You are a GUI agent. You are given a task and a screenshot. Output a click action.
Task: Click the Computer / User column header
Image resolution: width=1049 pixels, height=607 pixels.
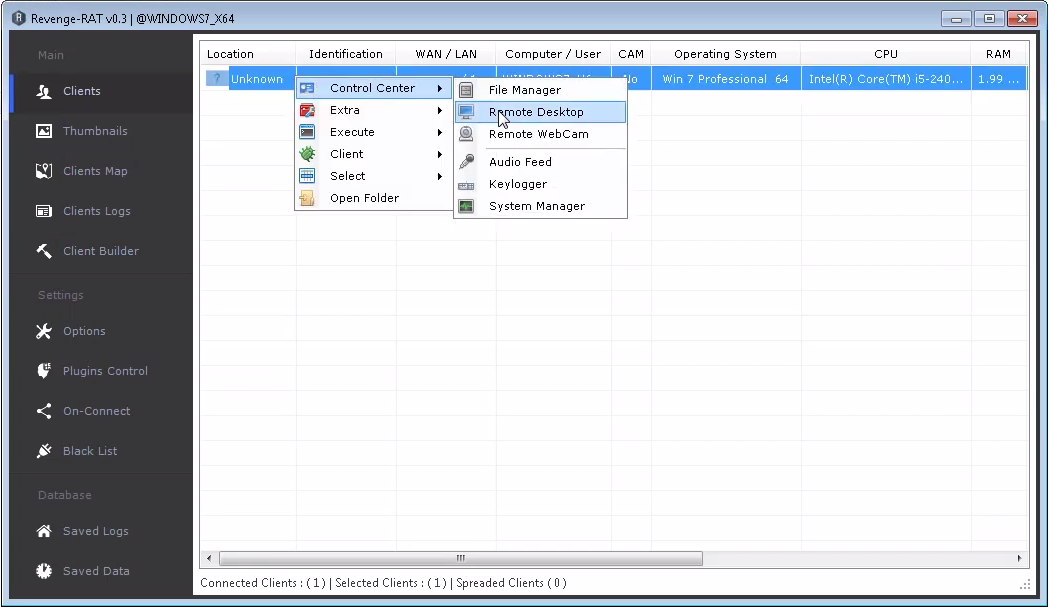[x=553, y=54]
